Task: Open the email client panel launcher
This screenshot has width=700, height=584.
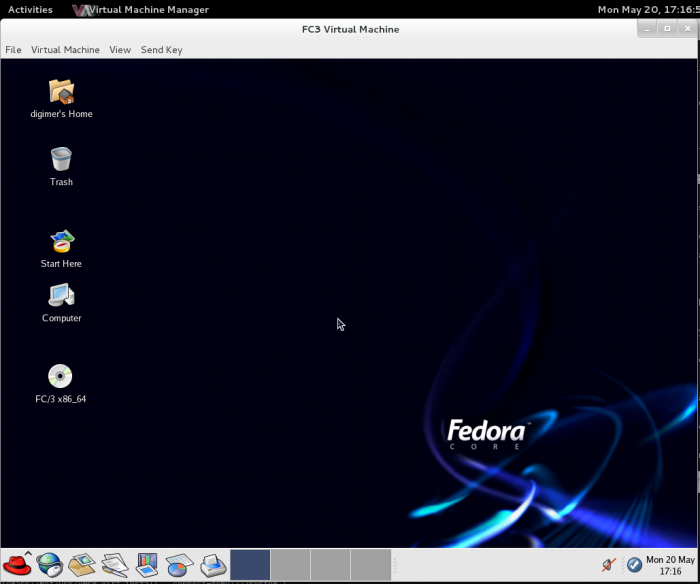Action: (82, 565)
